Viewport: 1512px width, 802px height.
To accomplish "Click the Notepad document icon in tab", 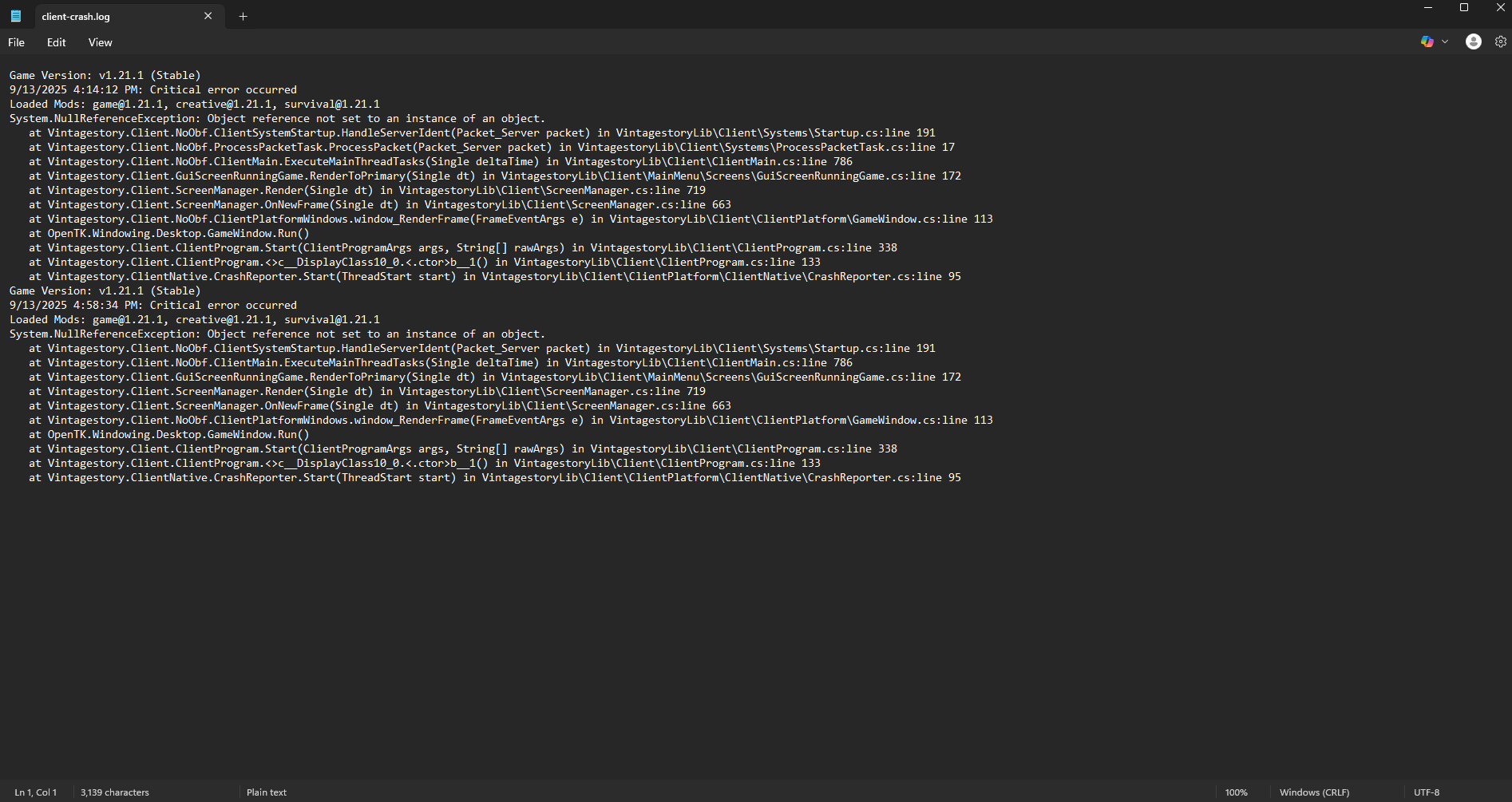I will pyautogui.click(x=16, y=16).
